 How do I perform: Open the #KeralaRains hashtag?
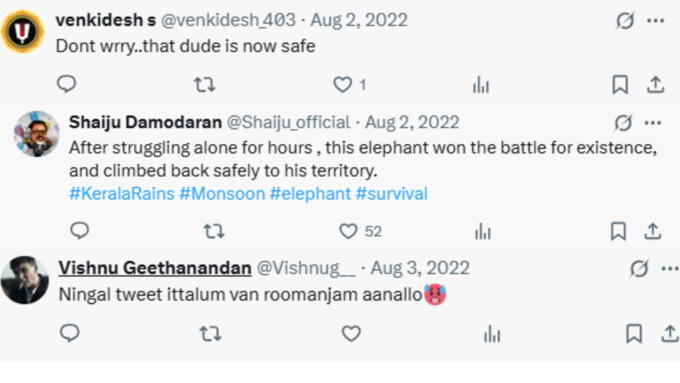coord(122,193)
